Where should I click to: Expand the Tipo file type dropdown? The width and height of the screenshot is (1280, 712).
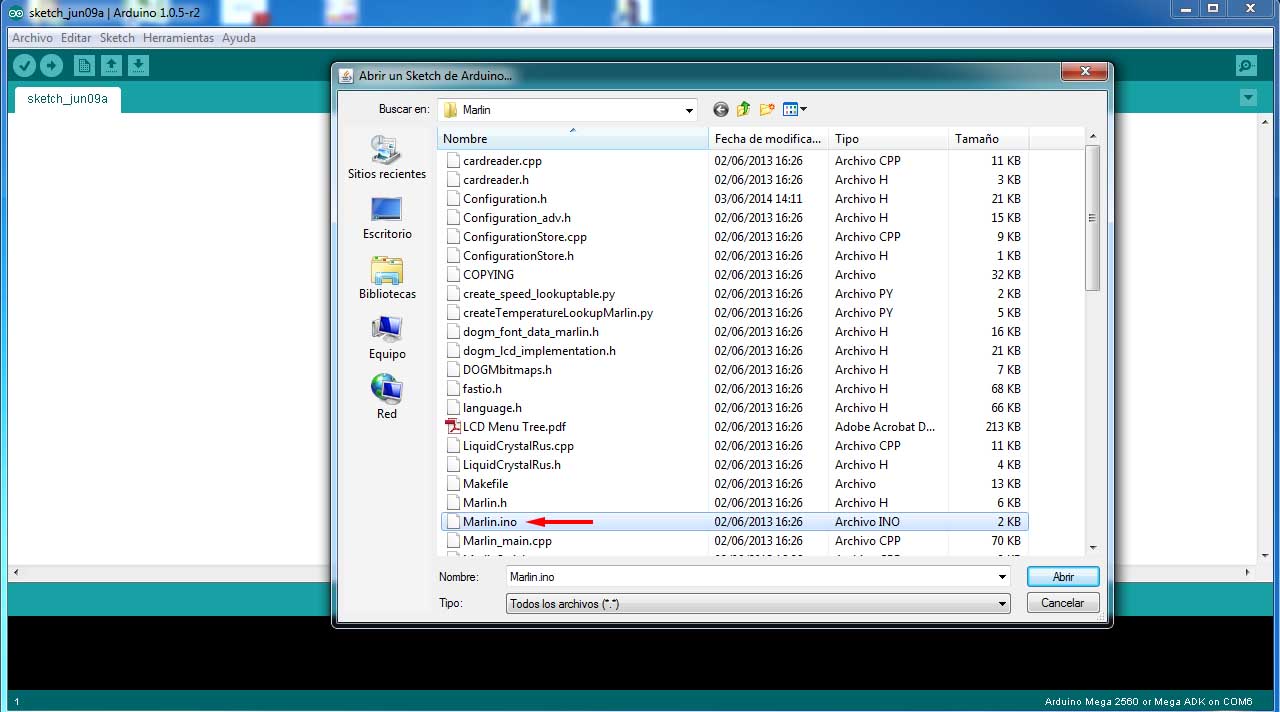1002,604
